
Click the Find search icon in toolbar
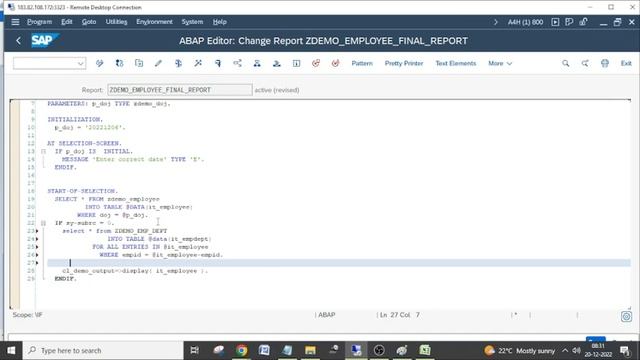[x=565, y=63]
